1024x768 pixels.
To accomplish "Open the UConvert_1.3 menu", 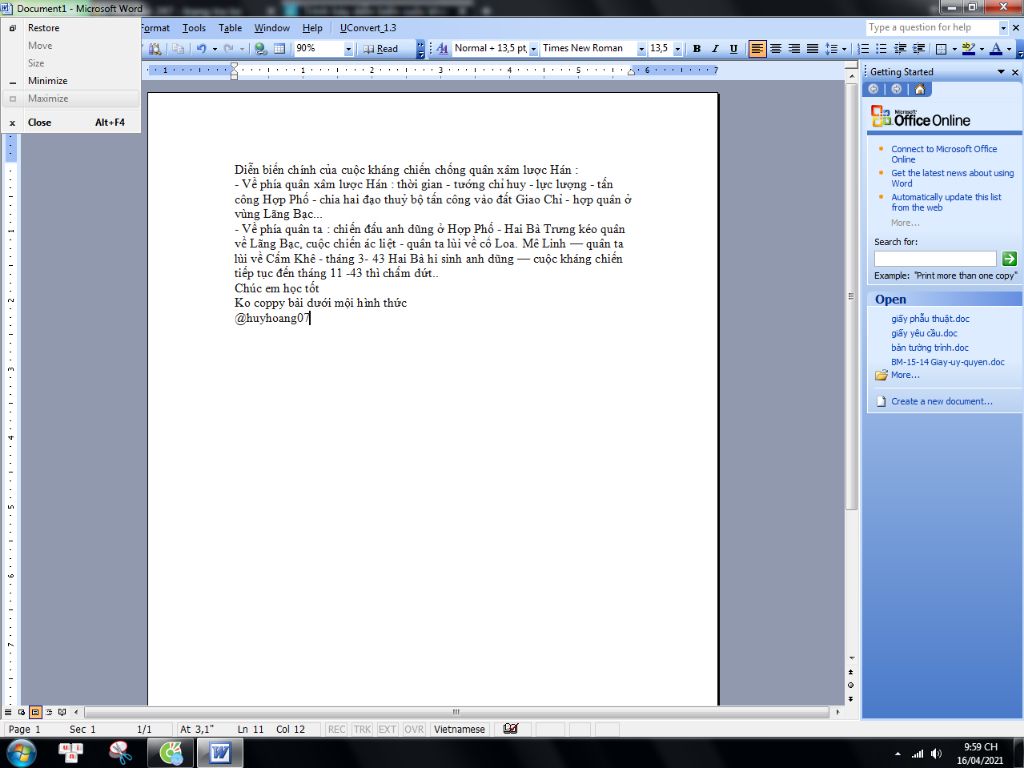I will pyautogui.click(x=368, y=27).
